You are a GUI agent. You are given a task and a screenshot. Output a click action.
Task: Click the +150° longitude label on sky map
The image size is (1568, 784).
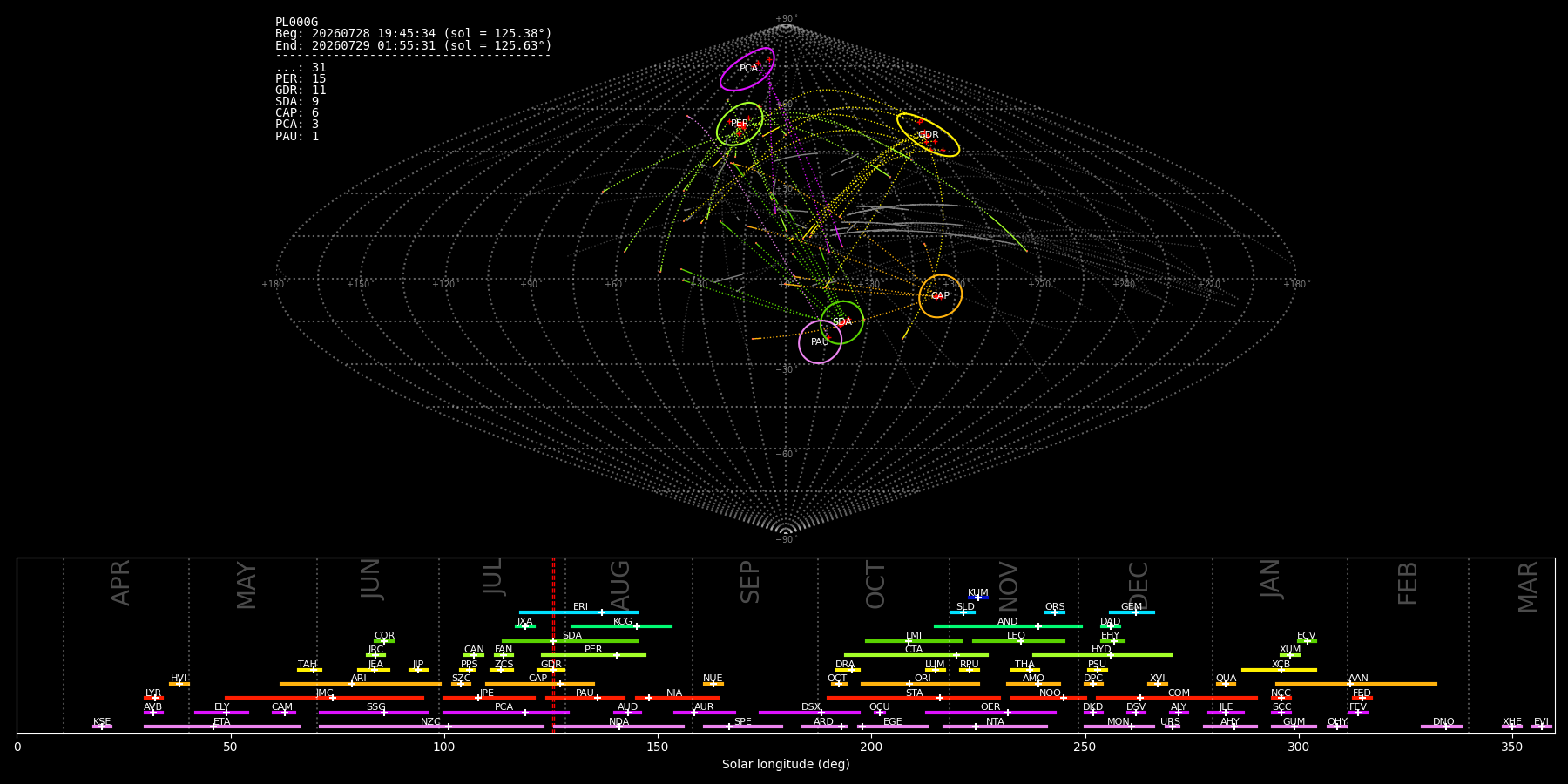[x=358, y=285]
